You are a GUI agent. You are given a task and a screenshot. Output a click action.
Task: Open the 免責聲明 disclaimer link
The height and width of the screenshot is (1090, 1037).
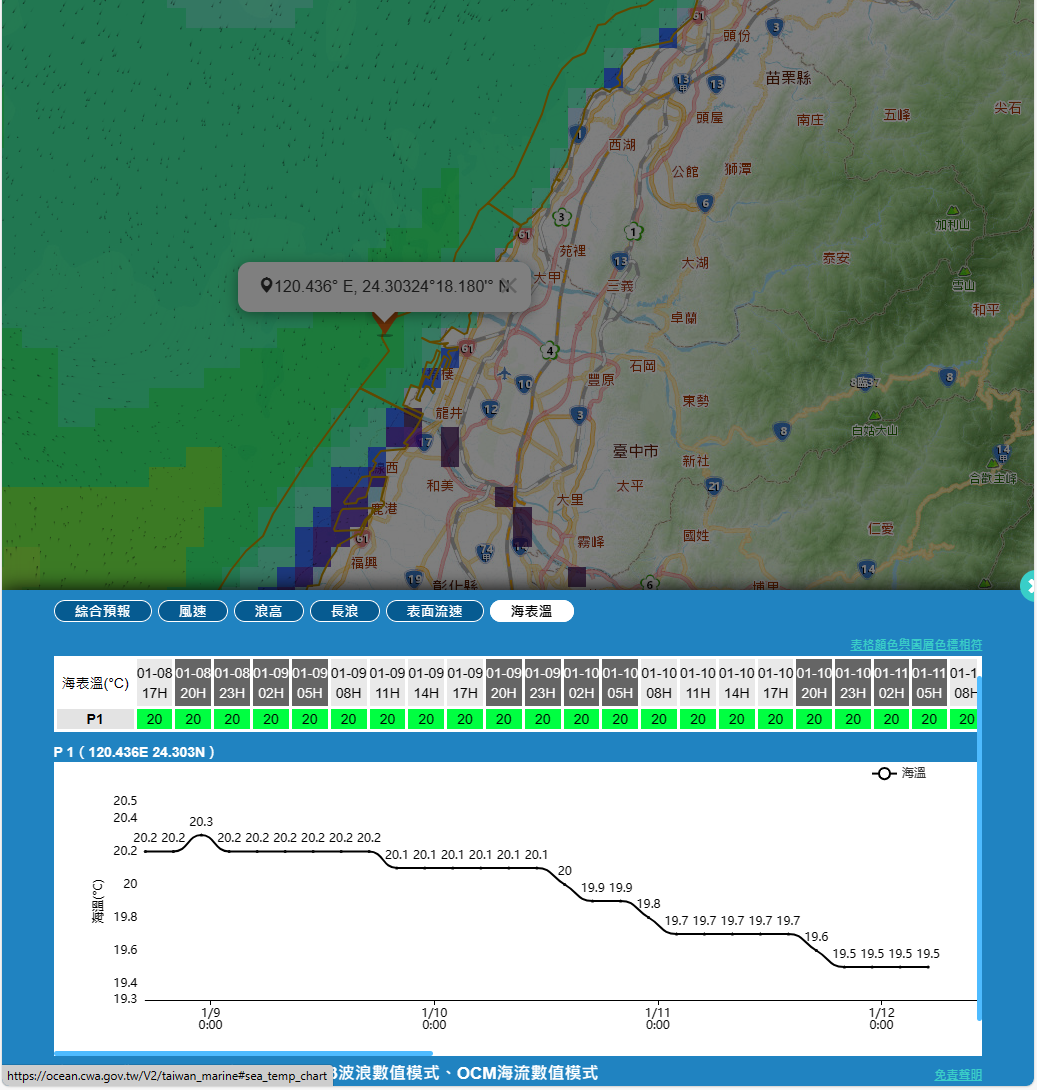(x=957, y=1075)
